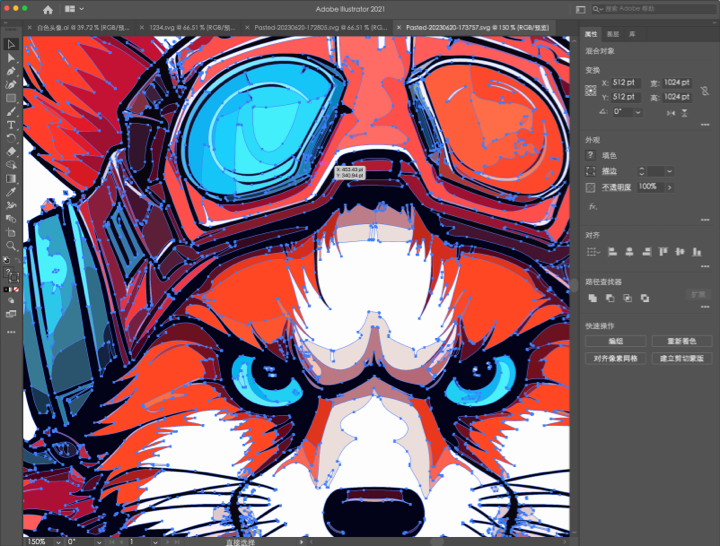This screenshot has height=546, width=720.
Task: Open more options in 变换 section
Action: pyautogui.click(x=705, y=124)
